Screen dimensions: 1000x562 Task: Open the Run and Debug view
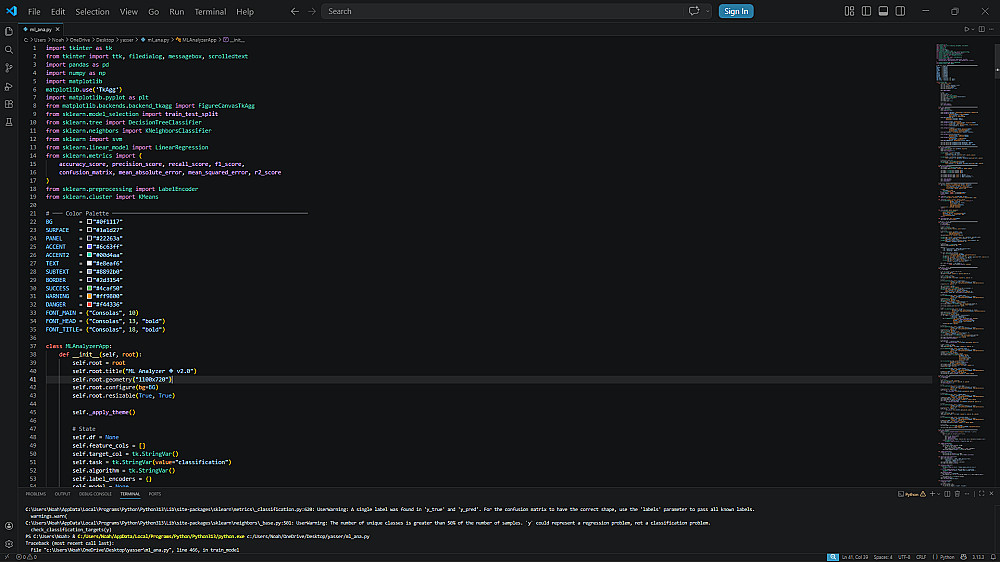click(x=9, y=85)
